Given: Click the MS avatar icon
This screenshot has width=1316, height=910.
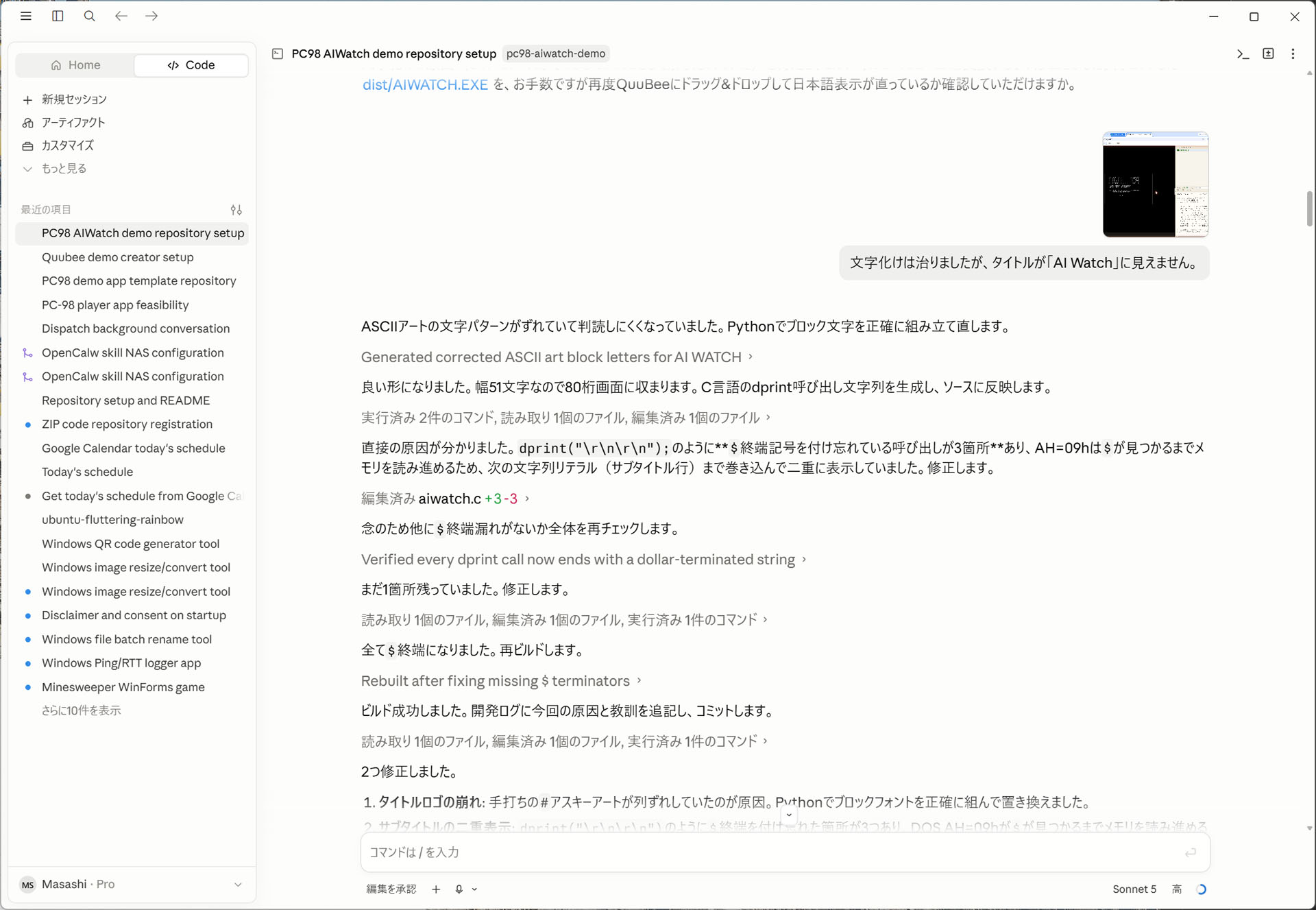Looking at the screenshot, I should coord(27,885).
